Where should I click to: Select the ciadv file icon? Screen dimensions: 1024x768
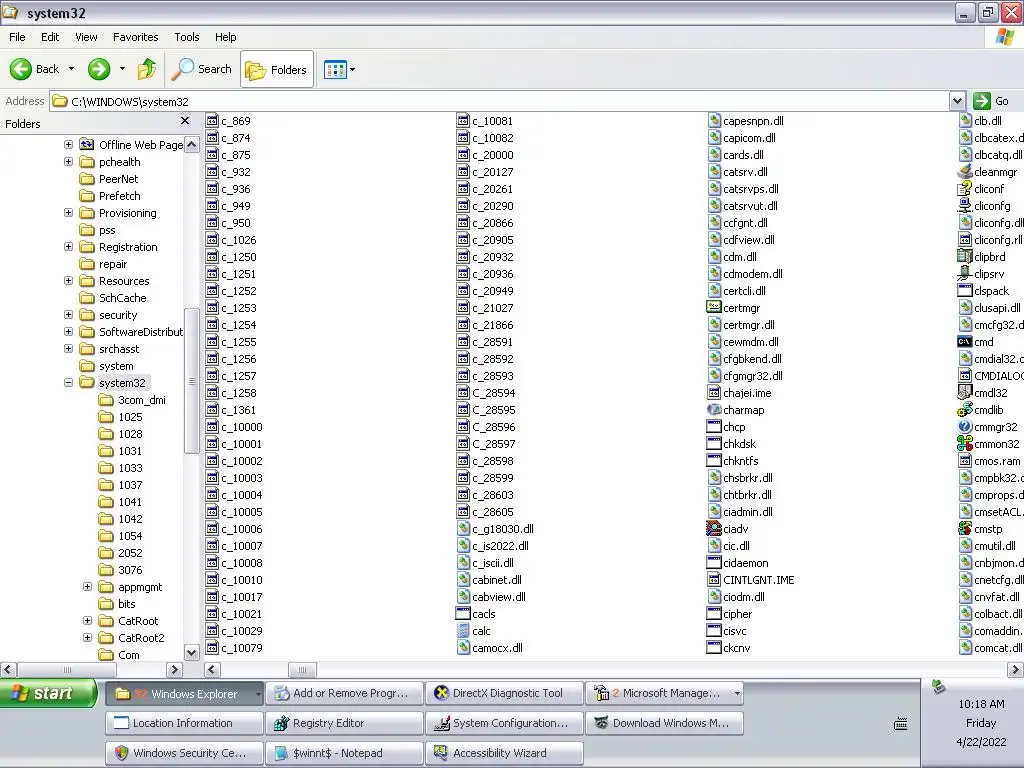(x=714, y=528)
